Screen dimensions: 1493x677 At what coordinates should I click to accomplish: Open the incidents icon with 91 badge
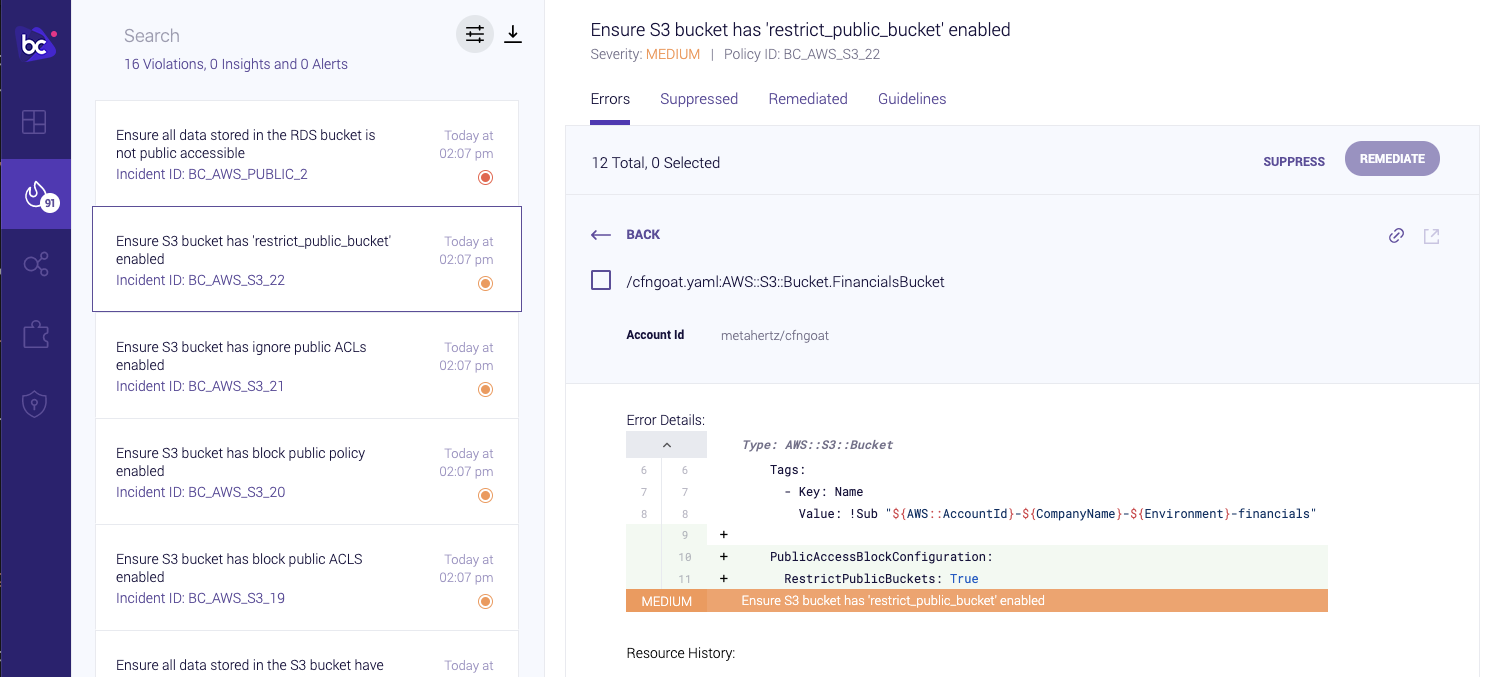pos(36,194)
